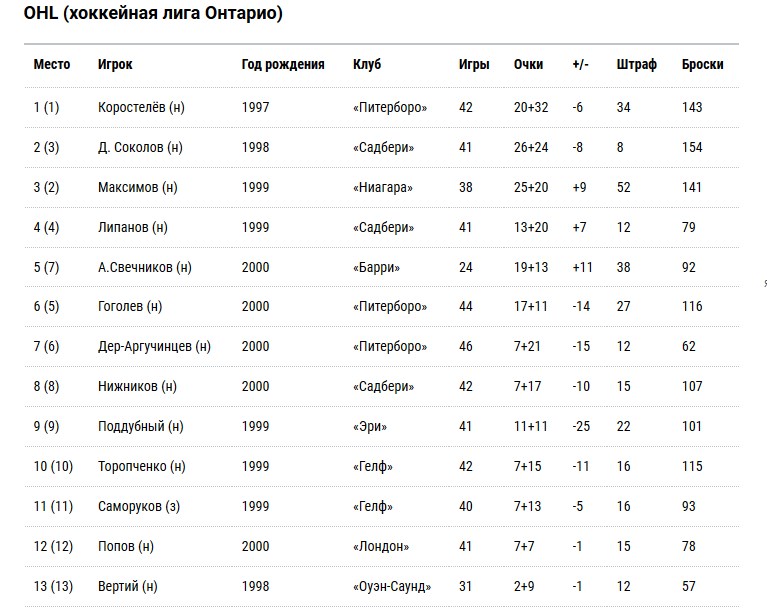Click the Очки column header

tap(528, 64)
